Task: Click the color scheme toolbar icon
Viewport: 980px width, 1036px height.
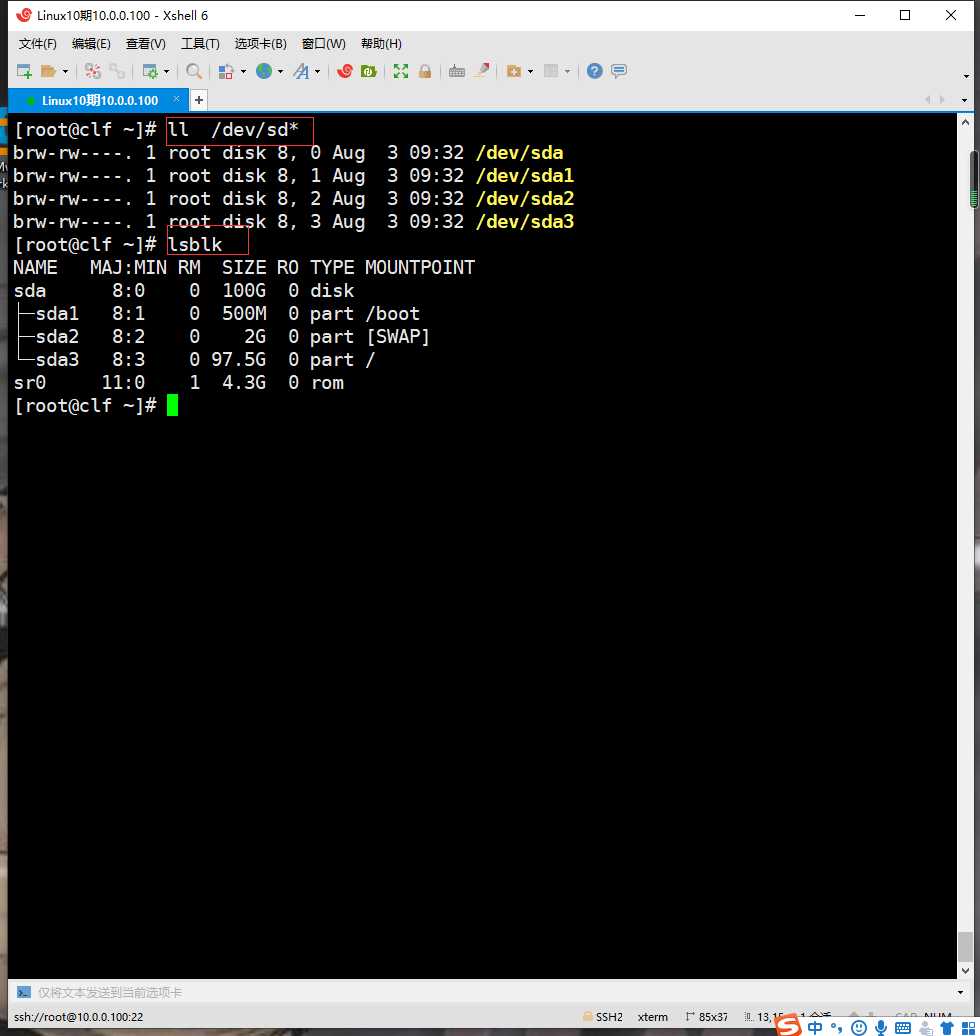Action: click(x=226, y=71)
